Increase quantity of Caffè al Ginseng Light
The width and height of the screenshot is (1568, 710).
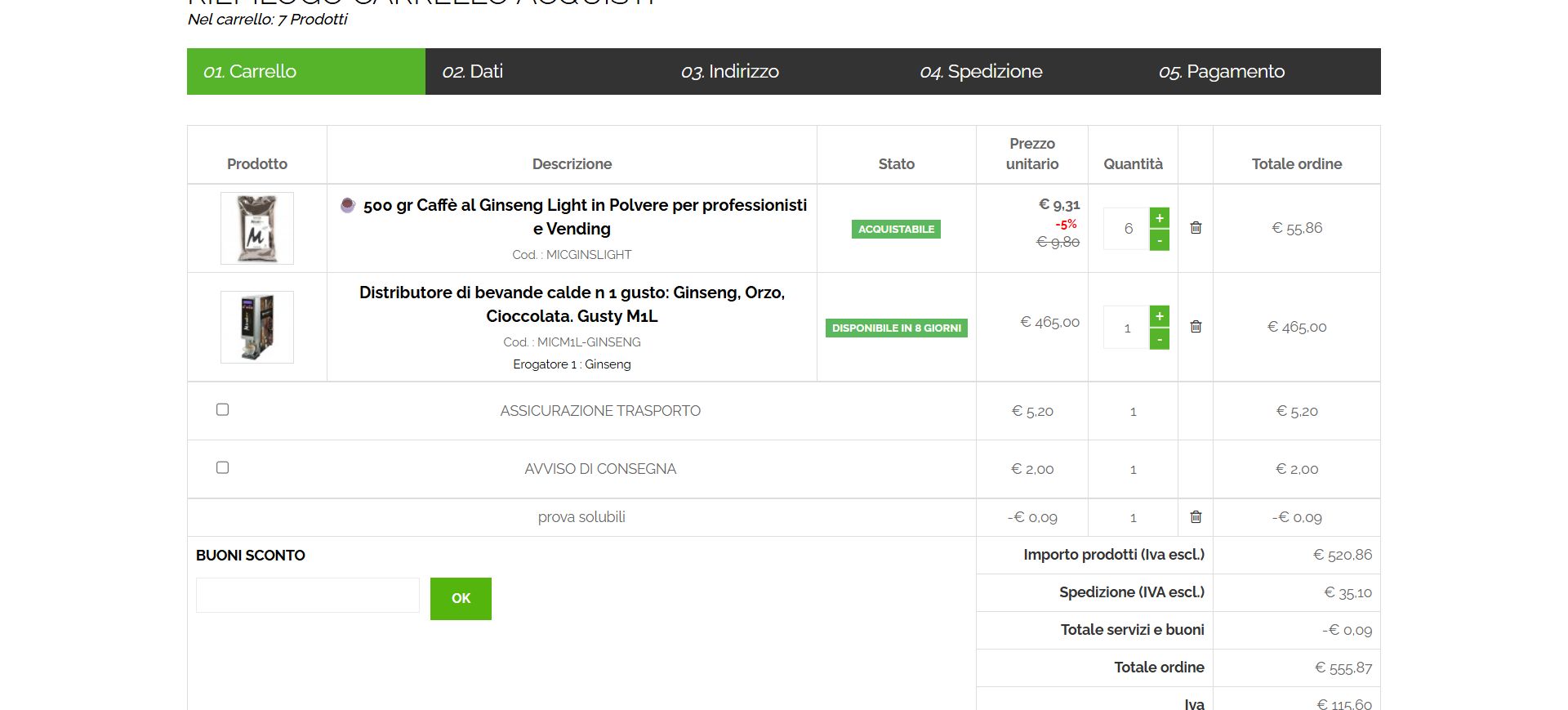click(1159, 218)
